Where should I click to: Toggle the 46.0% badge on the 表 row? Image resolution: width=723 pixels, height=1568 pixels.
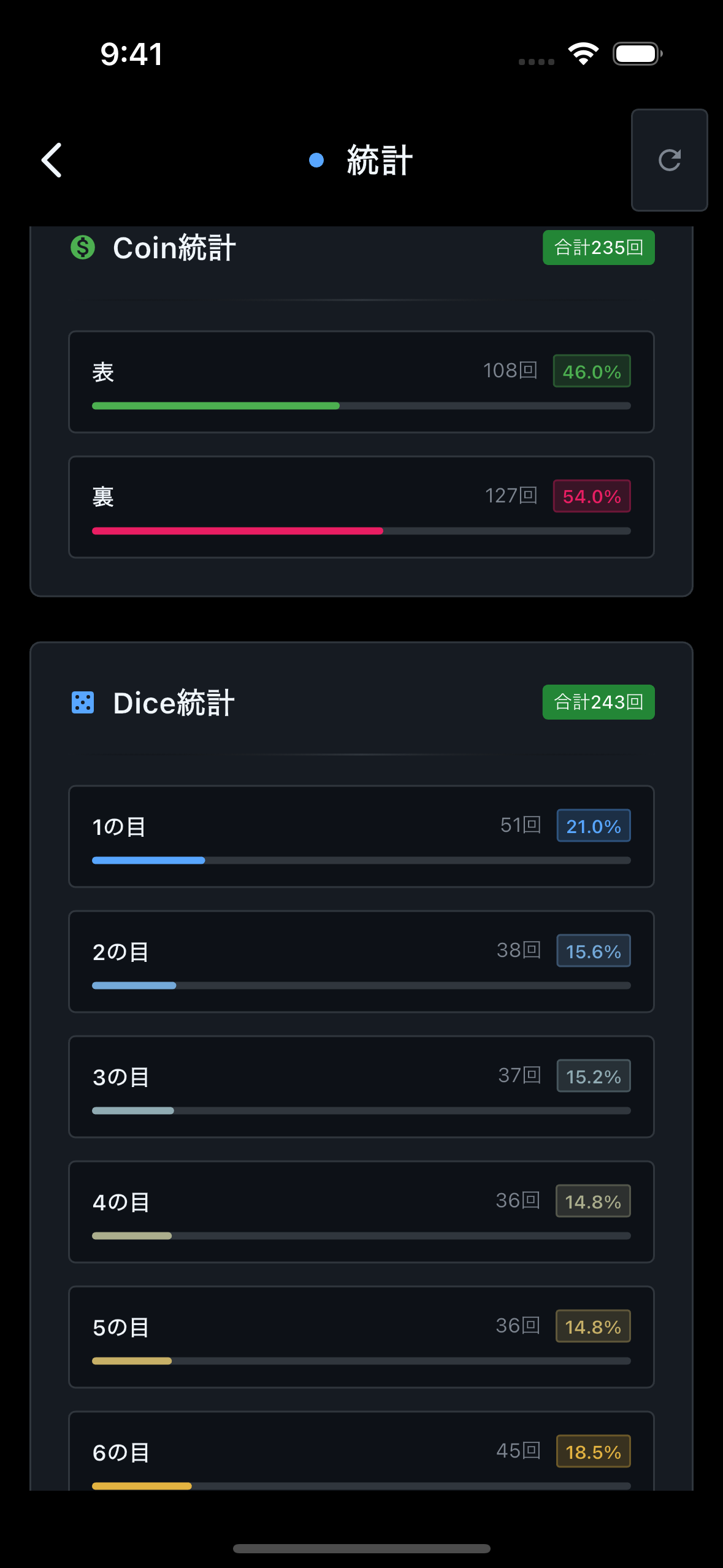591,371
